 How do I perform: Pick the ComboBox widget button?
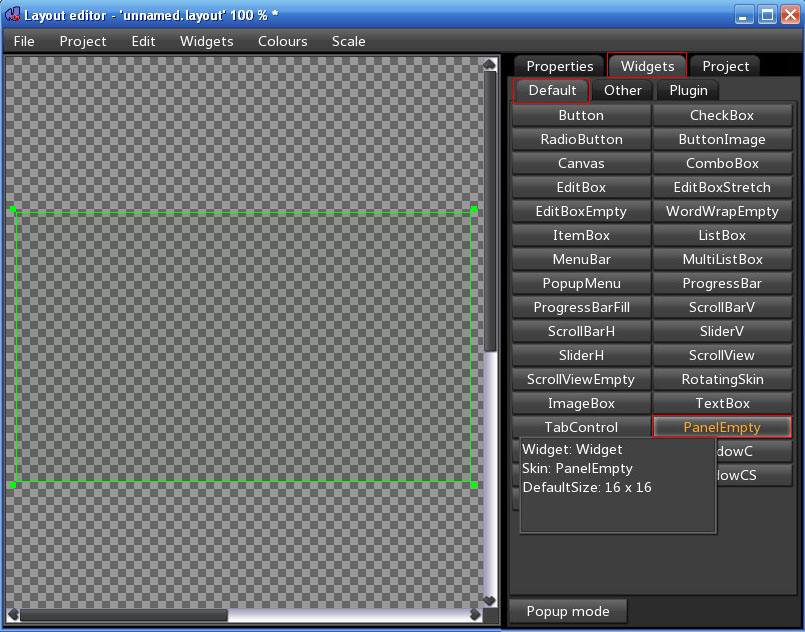point(722,163)
